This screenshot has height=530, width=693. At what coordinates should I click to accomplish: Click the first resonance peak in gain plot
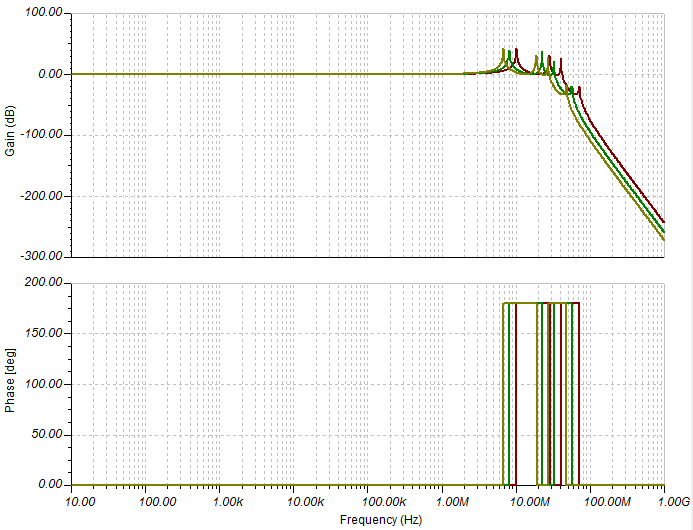pyautogui.click(x=503, y=50)
